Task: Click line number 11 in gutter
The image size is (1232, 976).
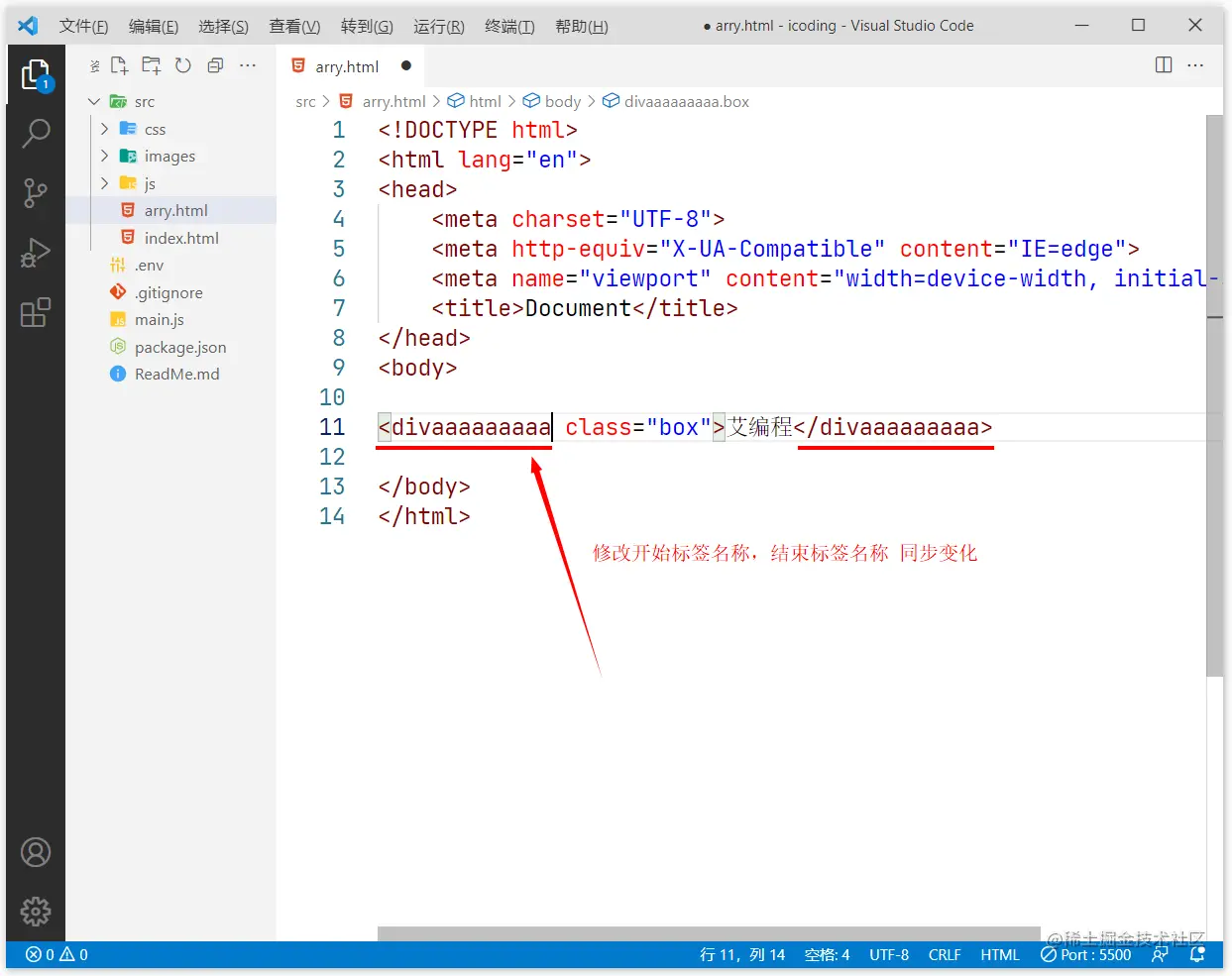Action: coord(332,427)
